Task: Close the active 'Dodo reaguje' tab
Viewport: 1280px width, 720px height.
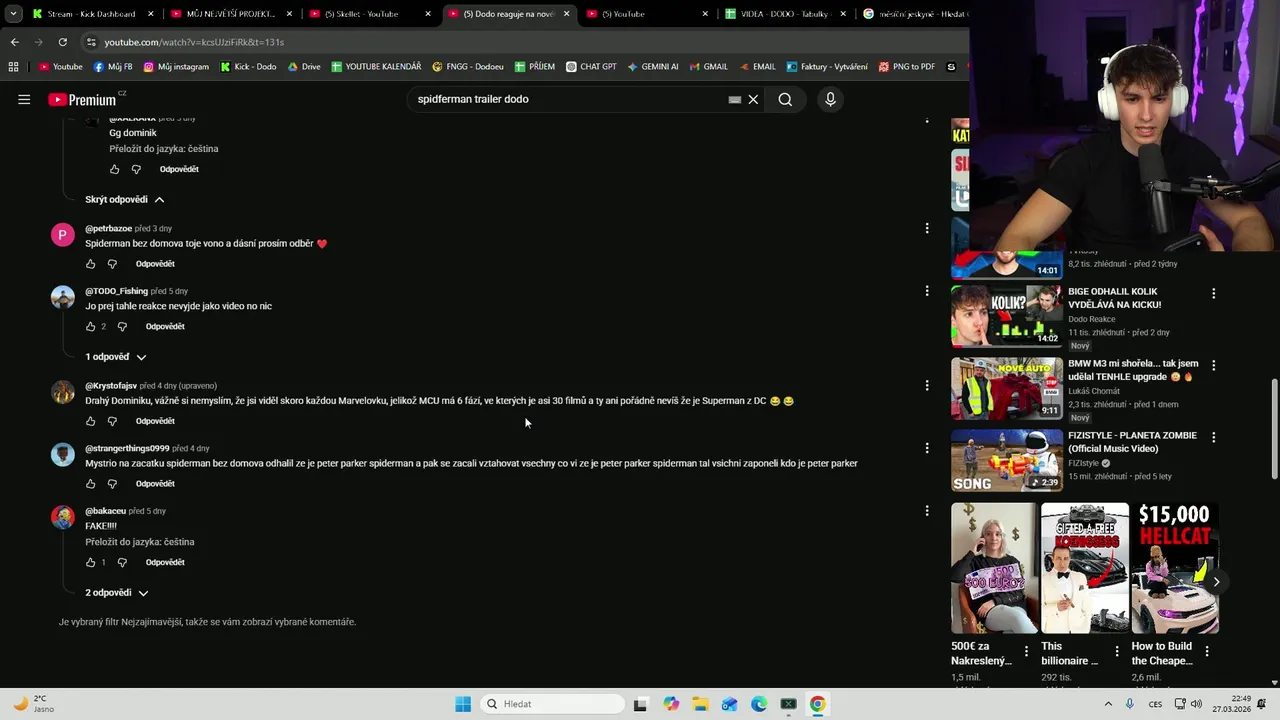Action: [x=567, y=14]
